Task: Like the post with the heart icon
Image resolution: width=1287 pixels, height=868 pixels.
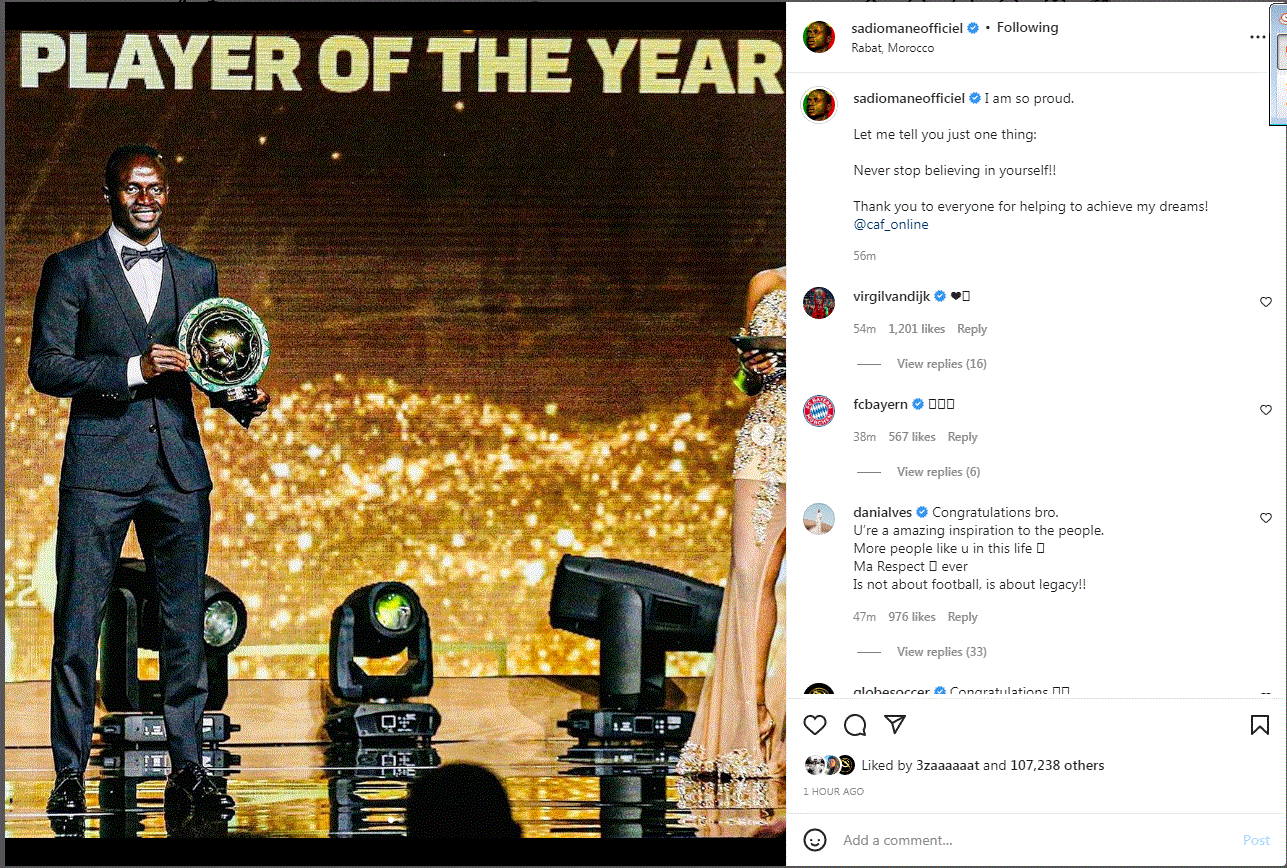Action: coord(815,725)
